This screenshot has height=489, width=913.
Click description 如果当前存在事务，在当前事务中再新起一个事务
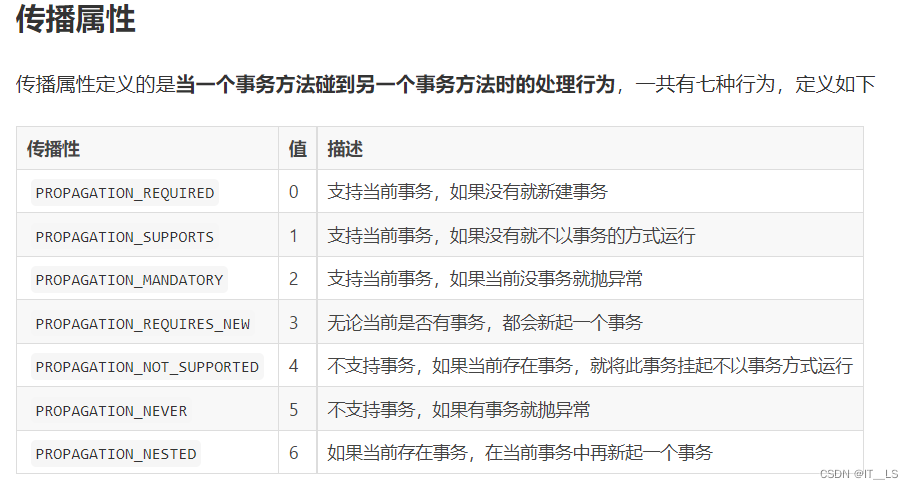click(x=520, y=453)
